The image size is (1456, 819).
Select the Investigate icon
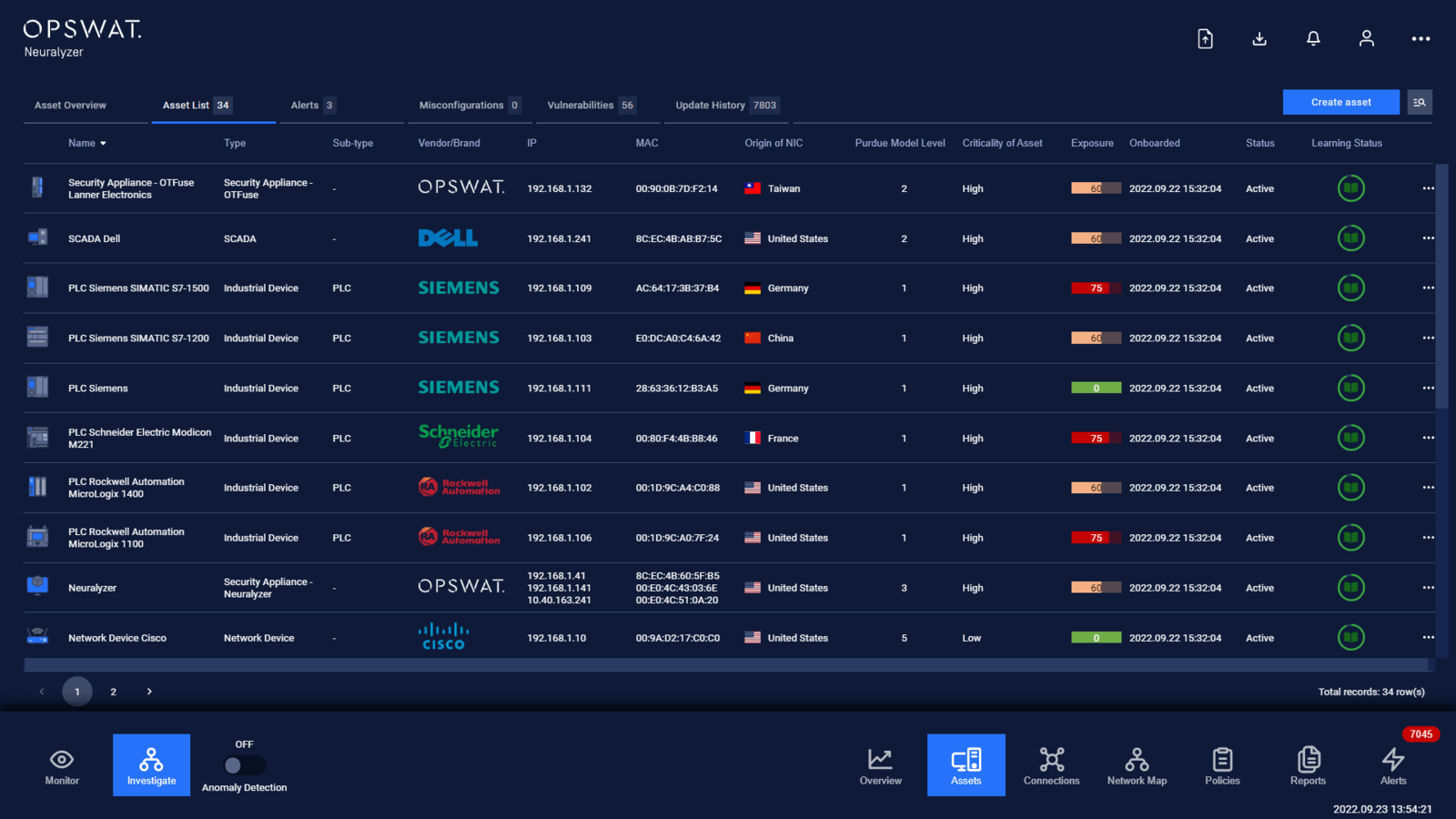tap(151, 764)
